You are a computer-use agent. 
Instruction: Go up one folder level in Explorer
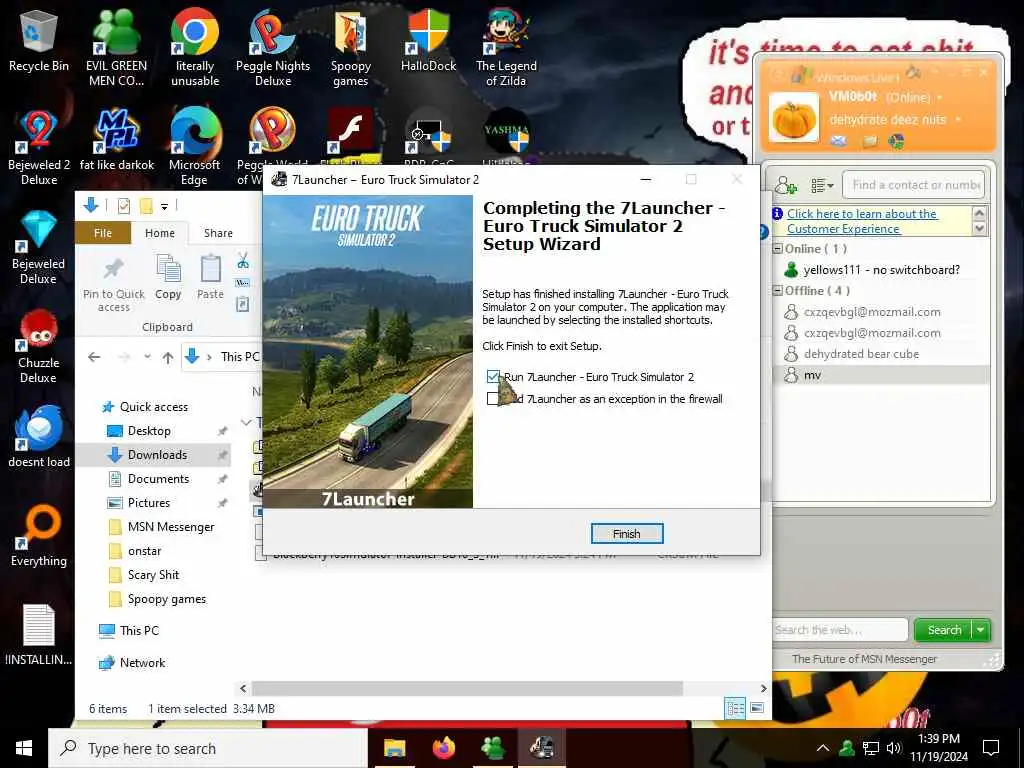[168, 357]
